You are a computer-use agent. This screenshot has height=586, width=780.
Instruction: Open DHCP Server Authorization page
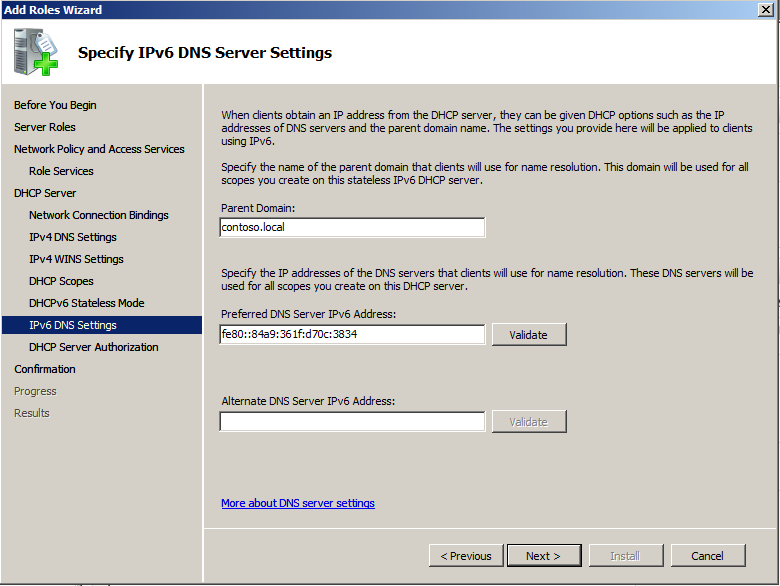[x=94, y=347]
